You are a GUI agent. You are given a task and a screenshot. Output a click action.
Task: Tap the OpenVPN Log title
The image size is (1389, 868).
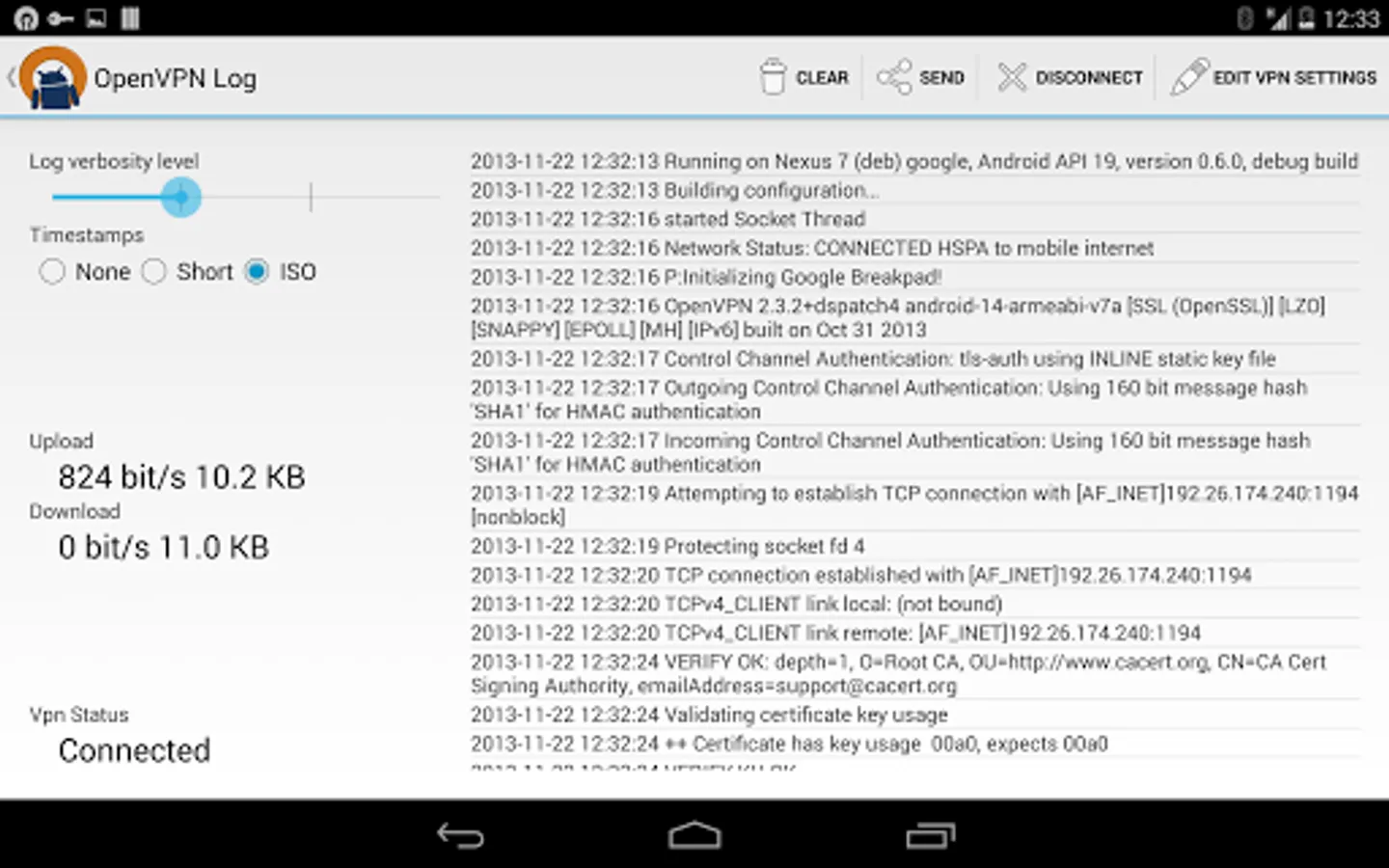point(175,78)
